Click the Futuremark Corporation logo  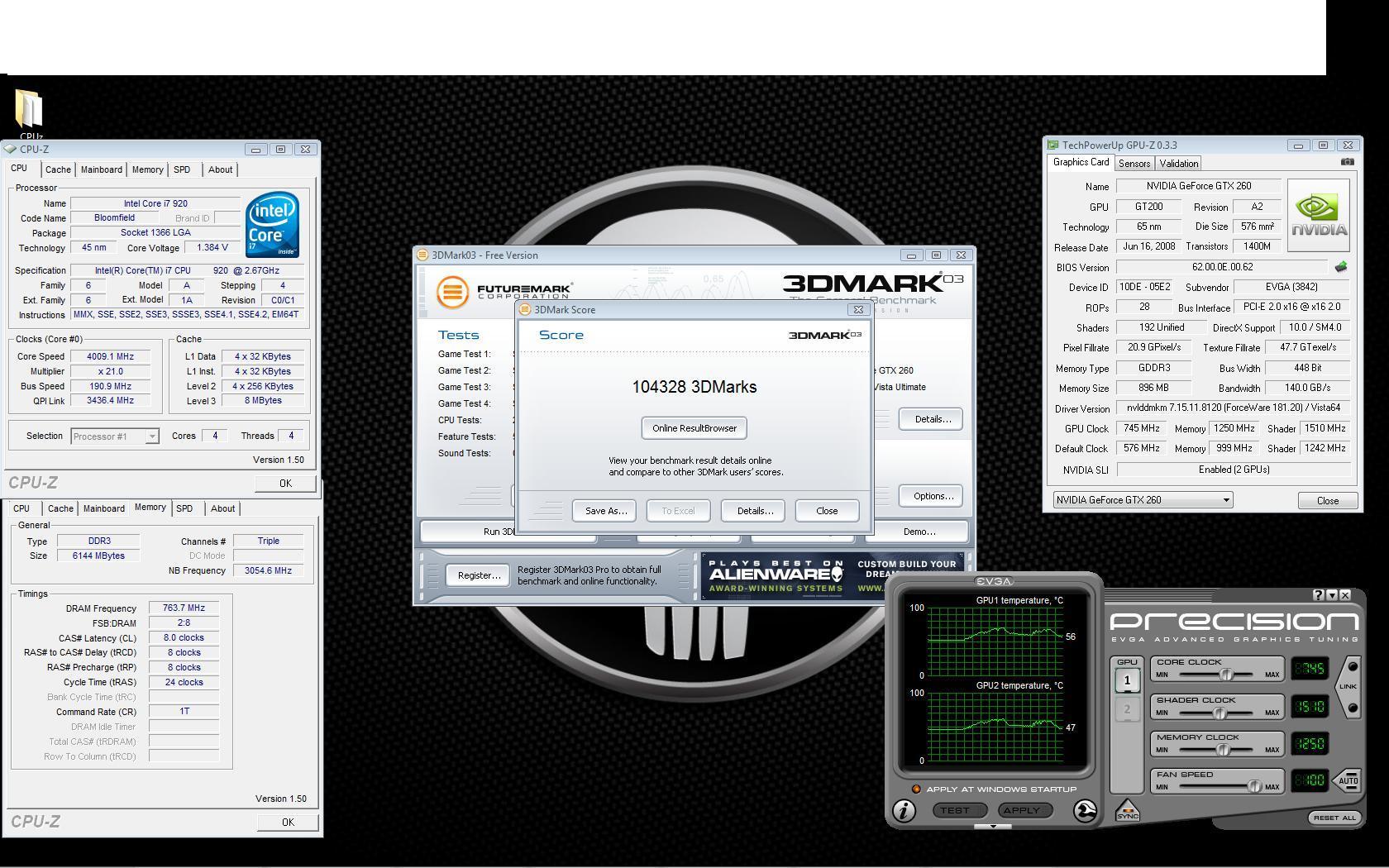(x=504, y=292)
